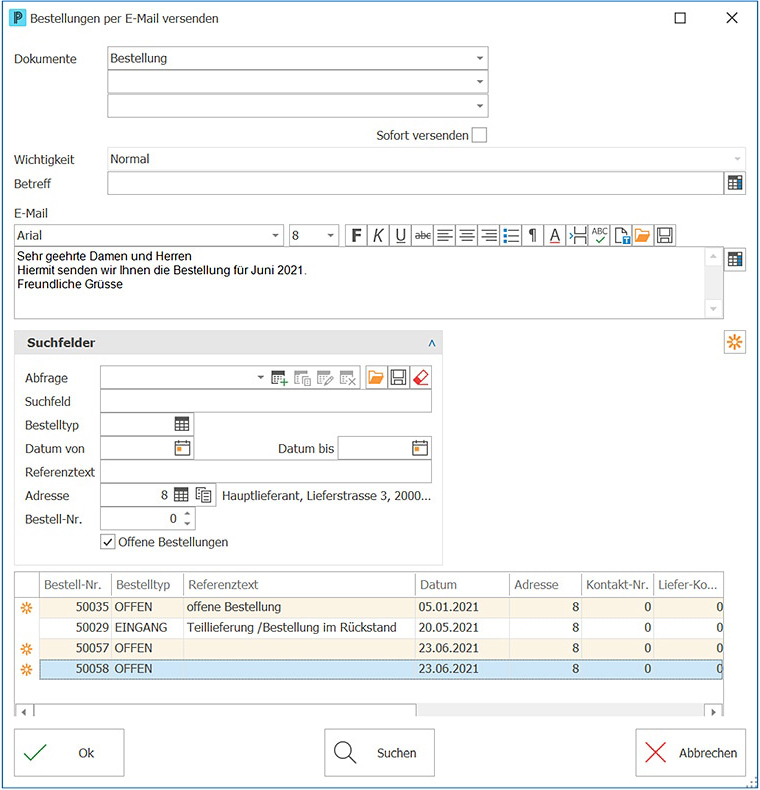This screenshot has height=790, width=760.
Task: Confirm with the Ok button
Action: coord(69,753)
